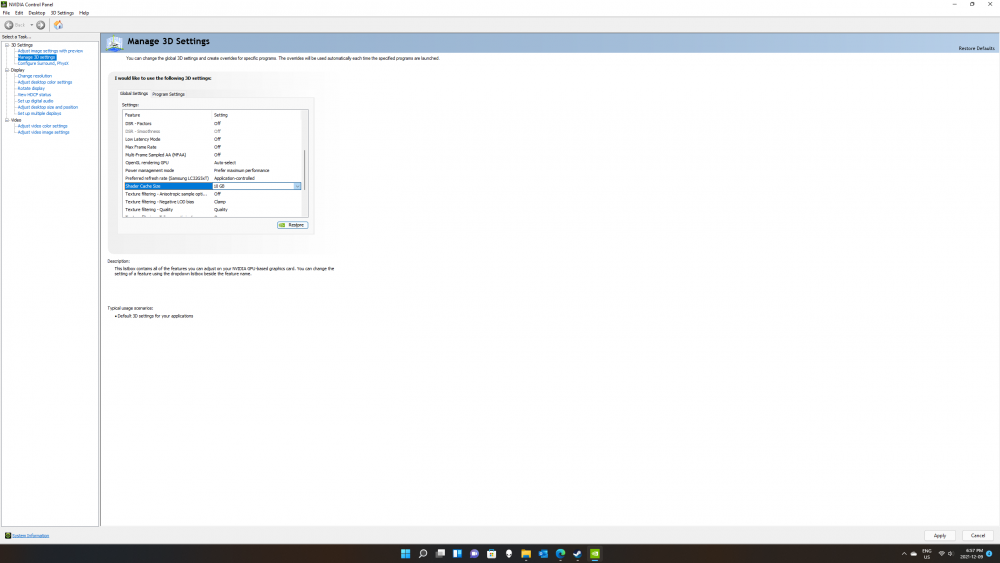Open File Explorer from taskbar
Image resolution: width=1000 pixels, height=563 pixels.
[x=526, y=553]
